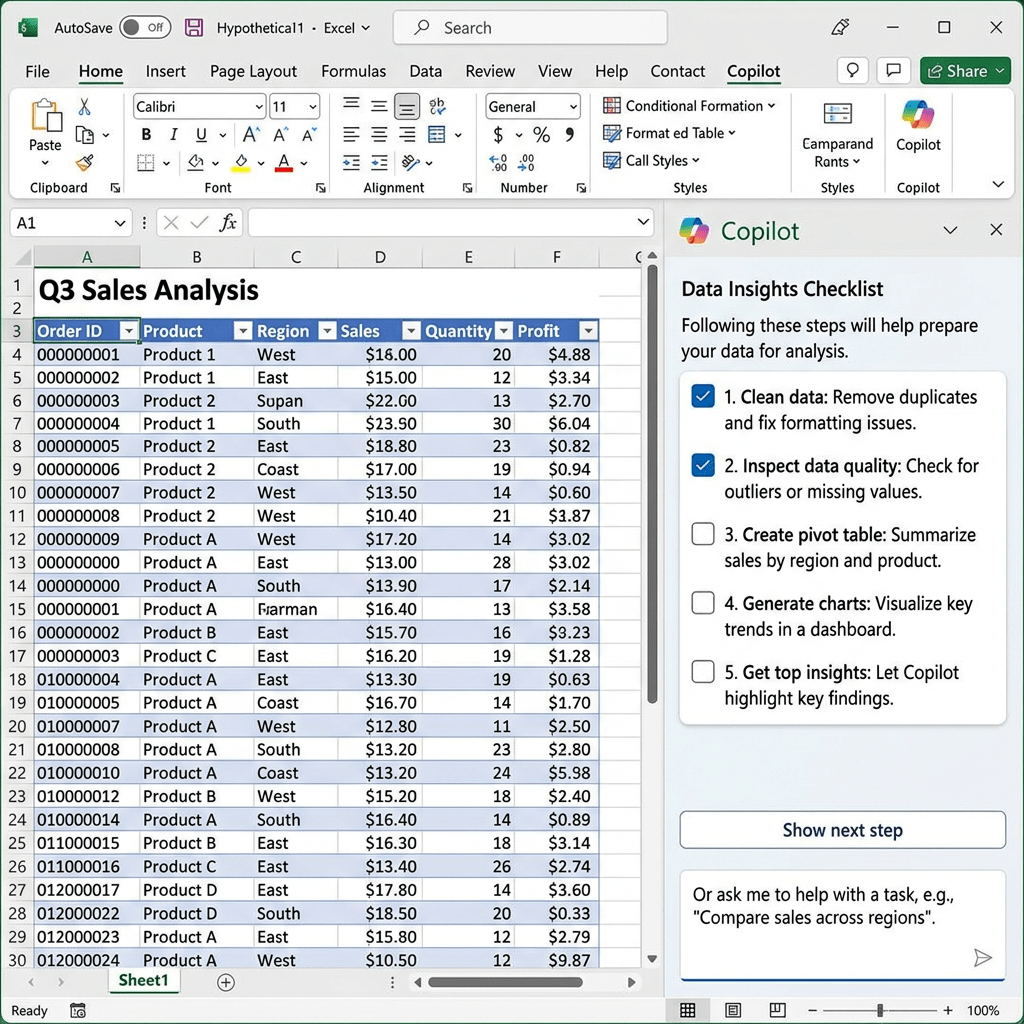Open the Region column filter
Viewport: 1024px width, 1024px height.
point(327,331)
